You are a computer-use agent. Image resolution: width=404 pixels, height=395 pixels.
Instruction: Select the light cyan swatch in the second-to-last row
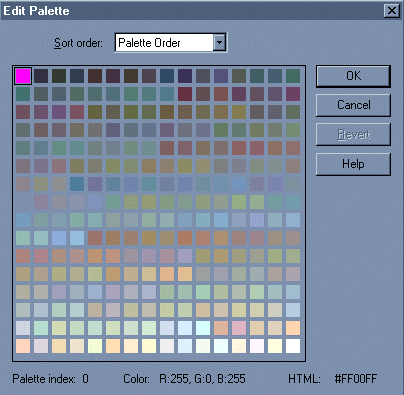(203, 328)
